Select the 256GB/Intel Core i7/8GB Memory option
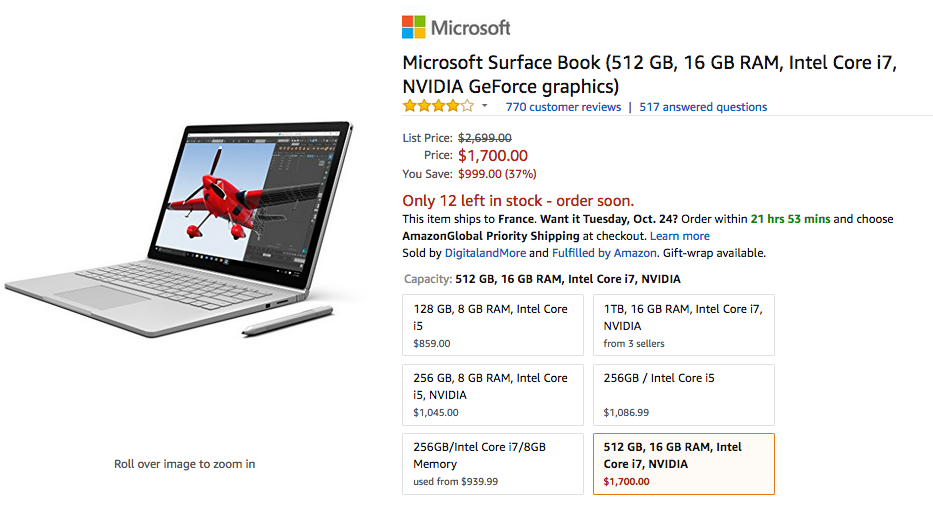Screen dimensions: 933x509 492,463
